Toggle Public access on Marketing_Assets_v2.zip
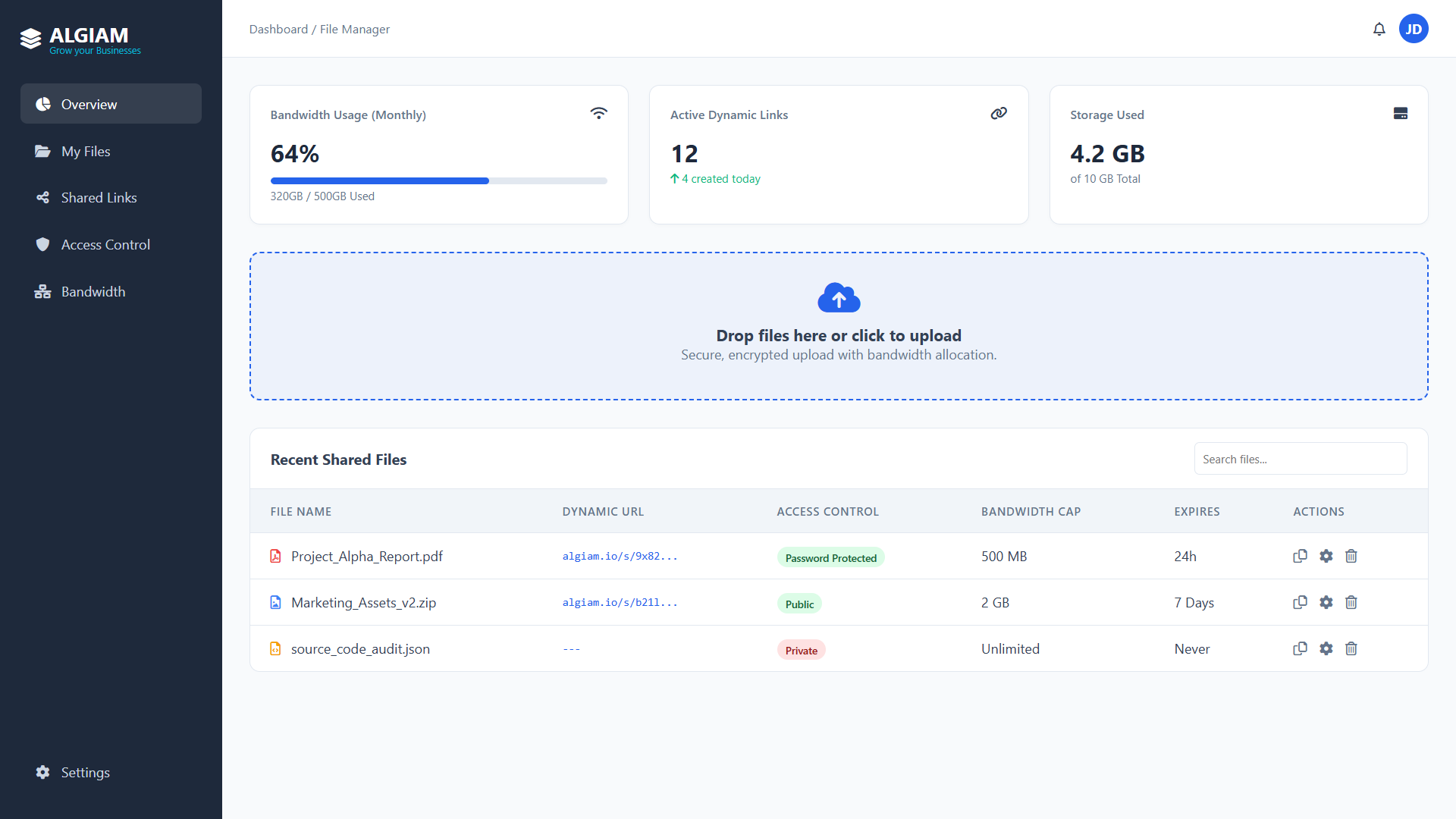Viewport: 1456px width, 819px height. (799, 604)
